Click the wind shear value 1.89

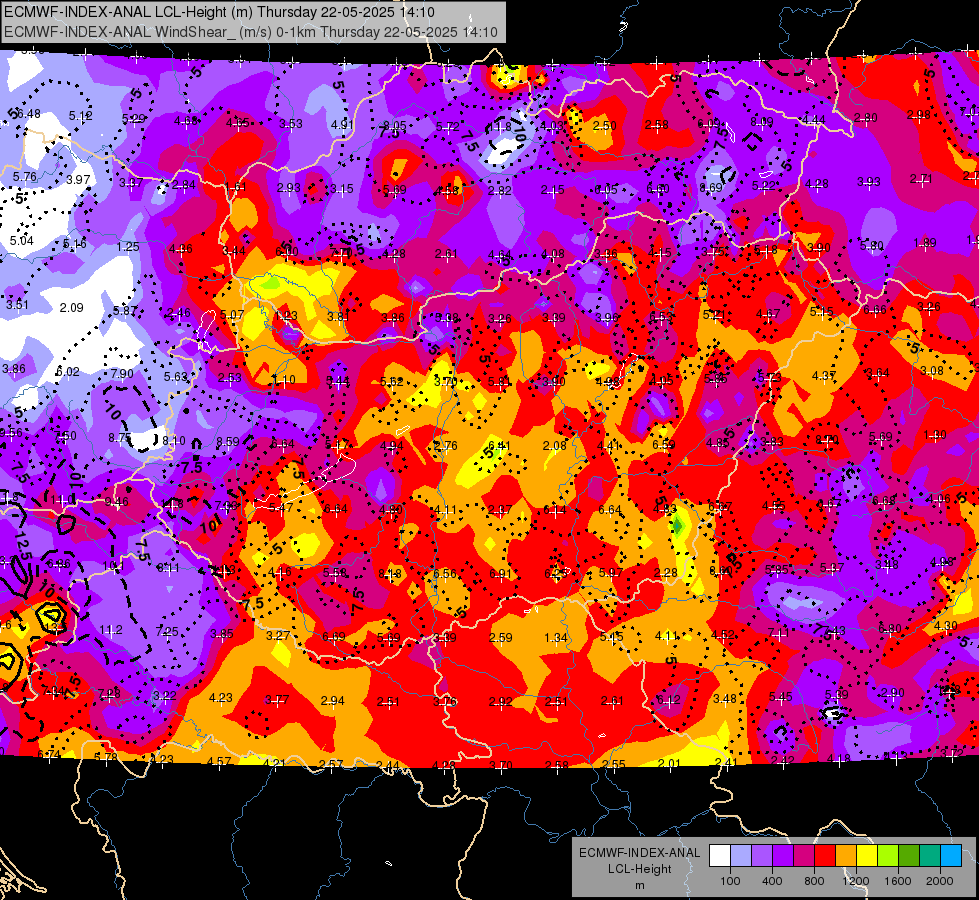925,243
